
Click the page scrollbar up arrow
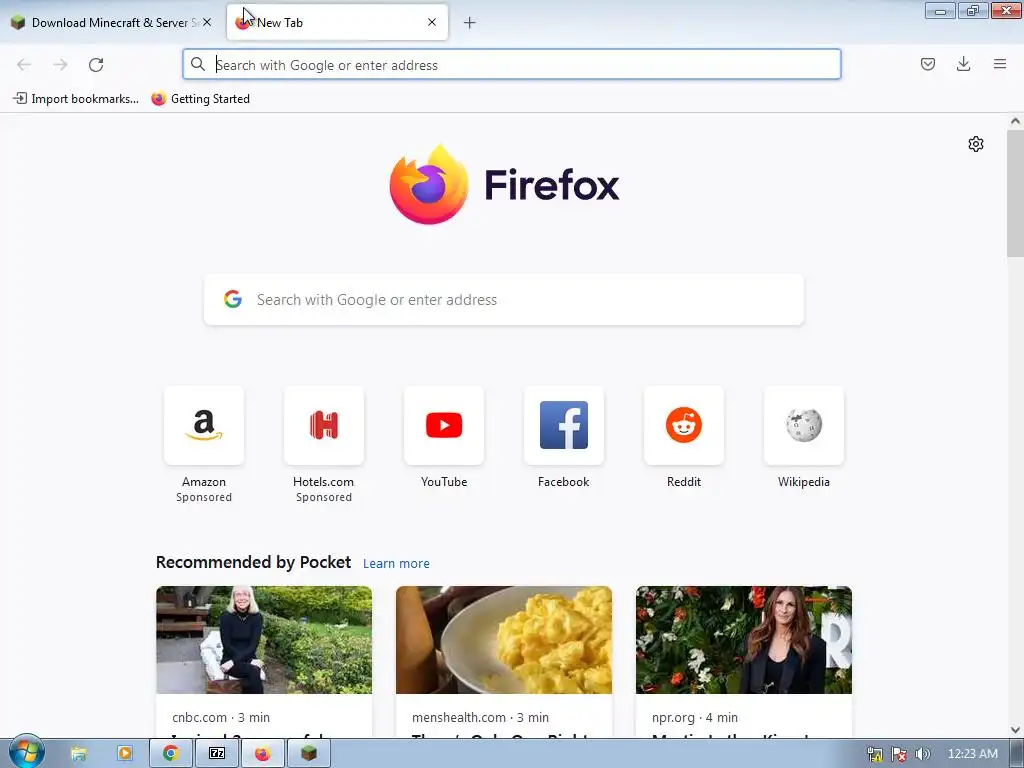1015,121
